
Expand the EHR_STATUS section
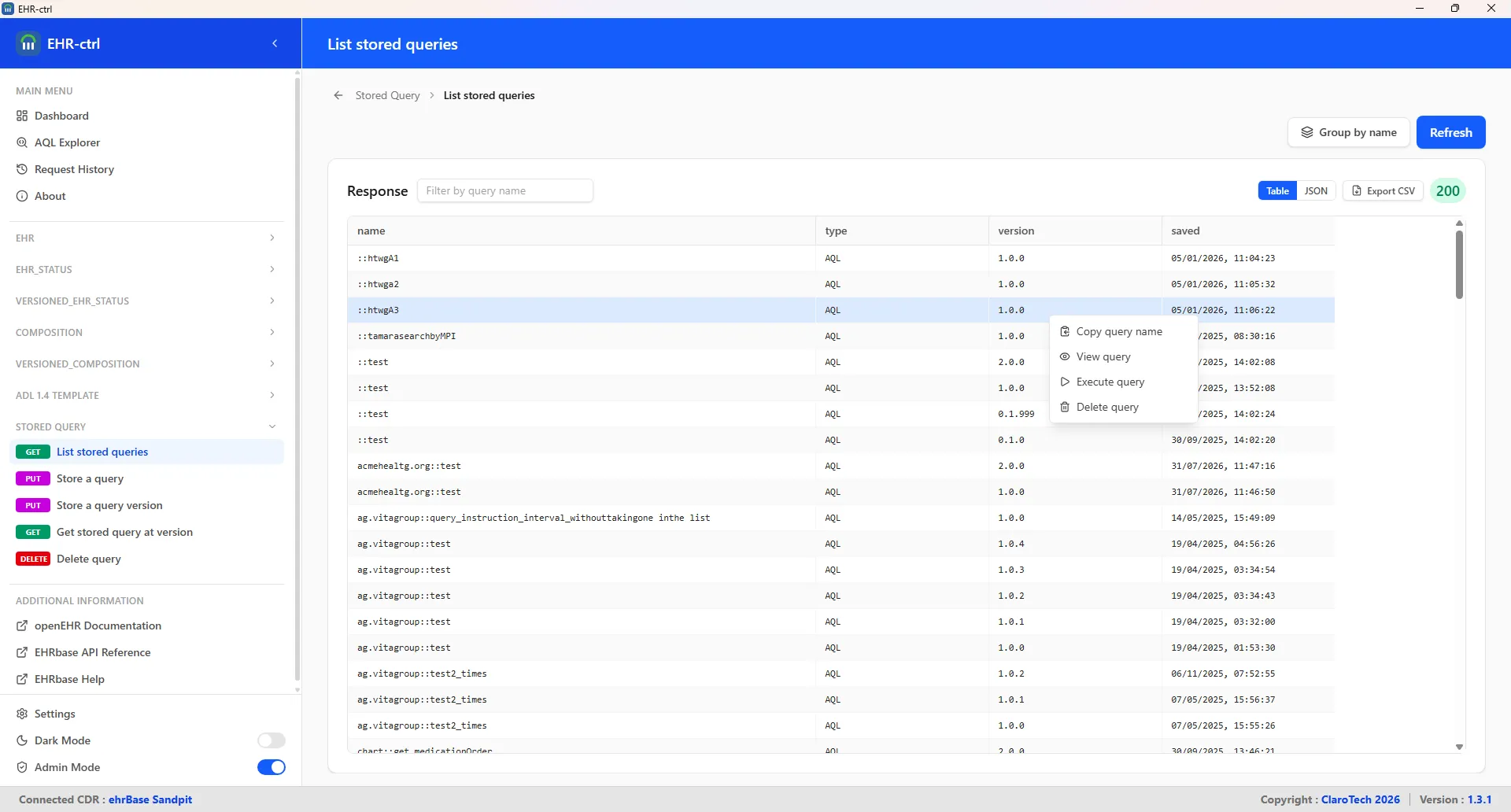tap(146, 269)
